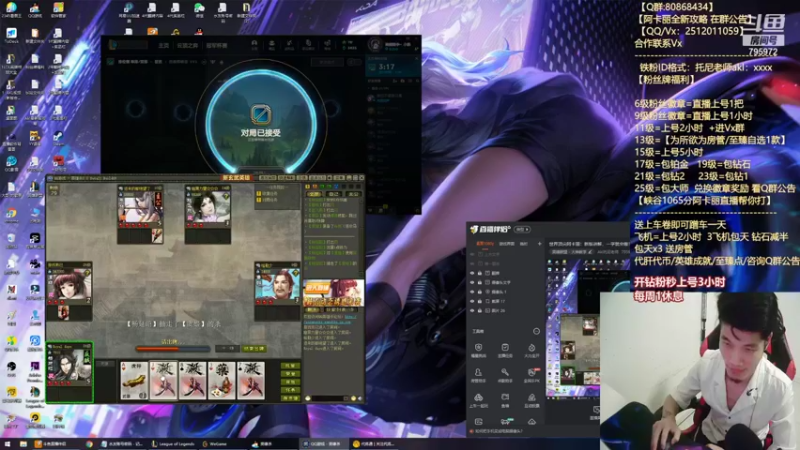This screenshot has width=800, height=450.
Task: Open the PK tool with red badge
Action: pos(531,375)
